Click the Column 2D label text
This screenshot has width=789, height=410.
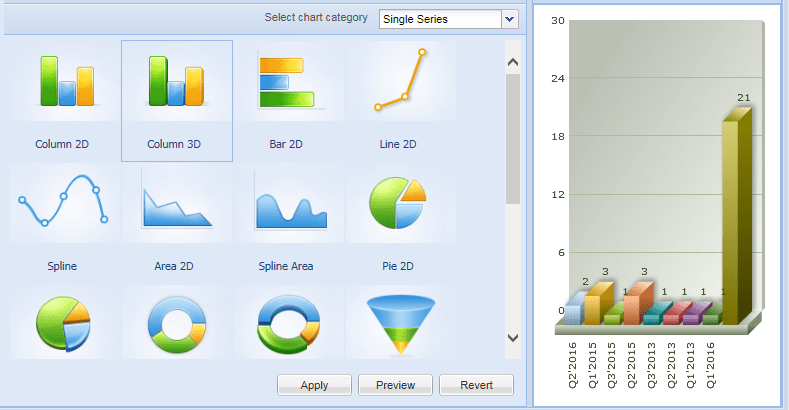click(x=62, y=144)
